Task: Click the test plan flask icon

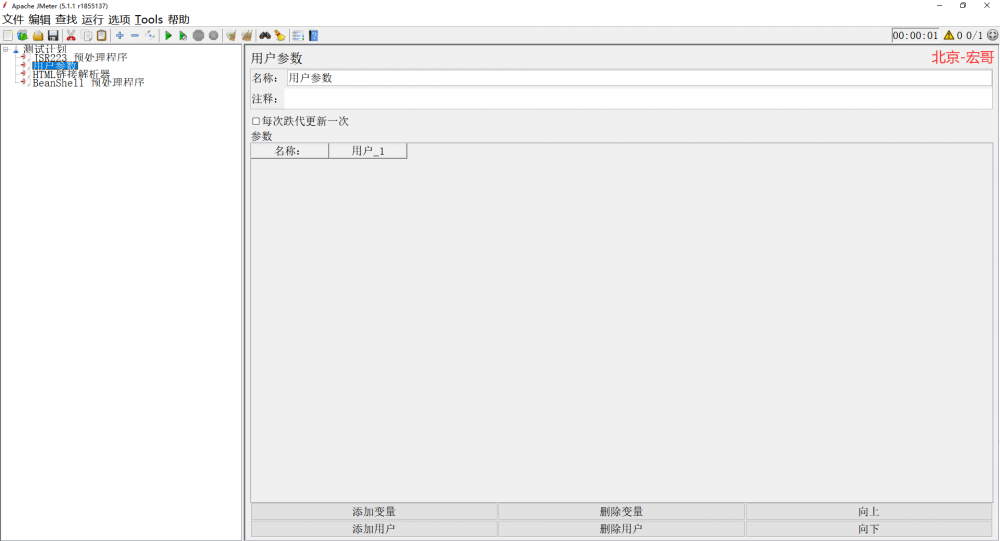Action: pyautogui.click(x=16, y=49)
